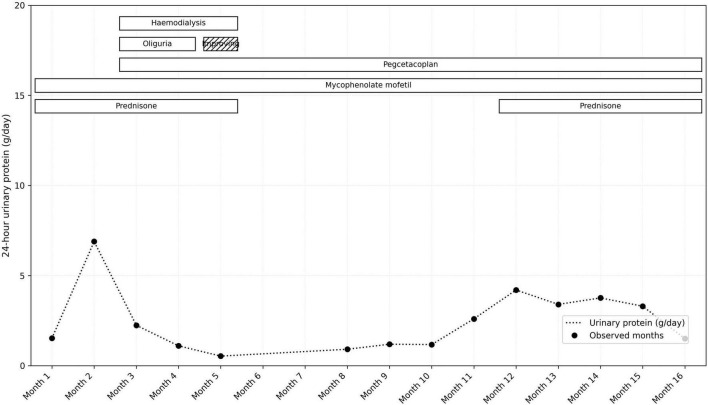Click the y-axis tick label '0'
The image size is (708, 405).
tap(23, 366)
